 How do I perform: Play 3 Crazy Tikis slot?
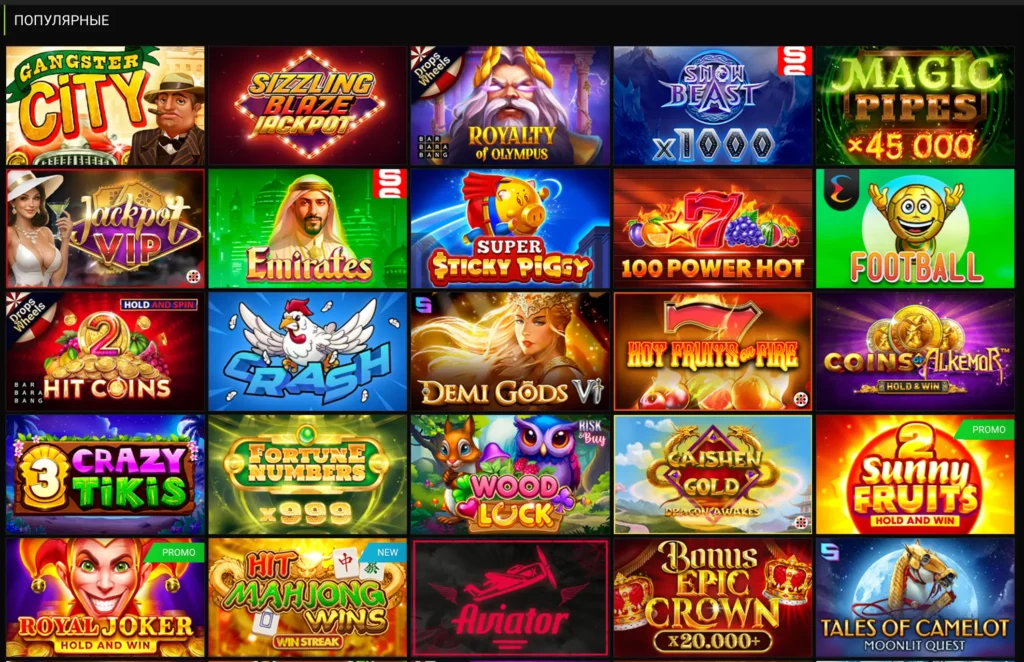(105, 475)
